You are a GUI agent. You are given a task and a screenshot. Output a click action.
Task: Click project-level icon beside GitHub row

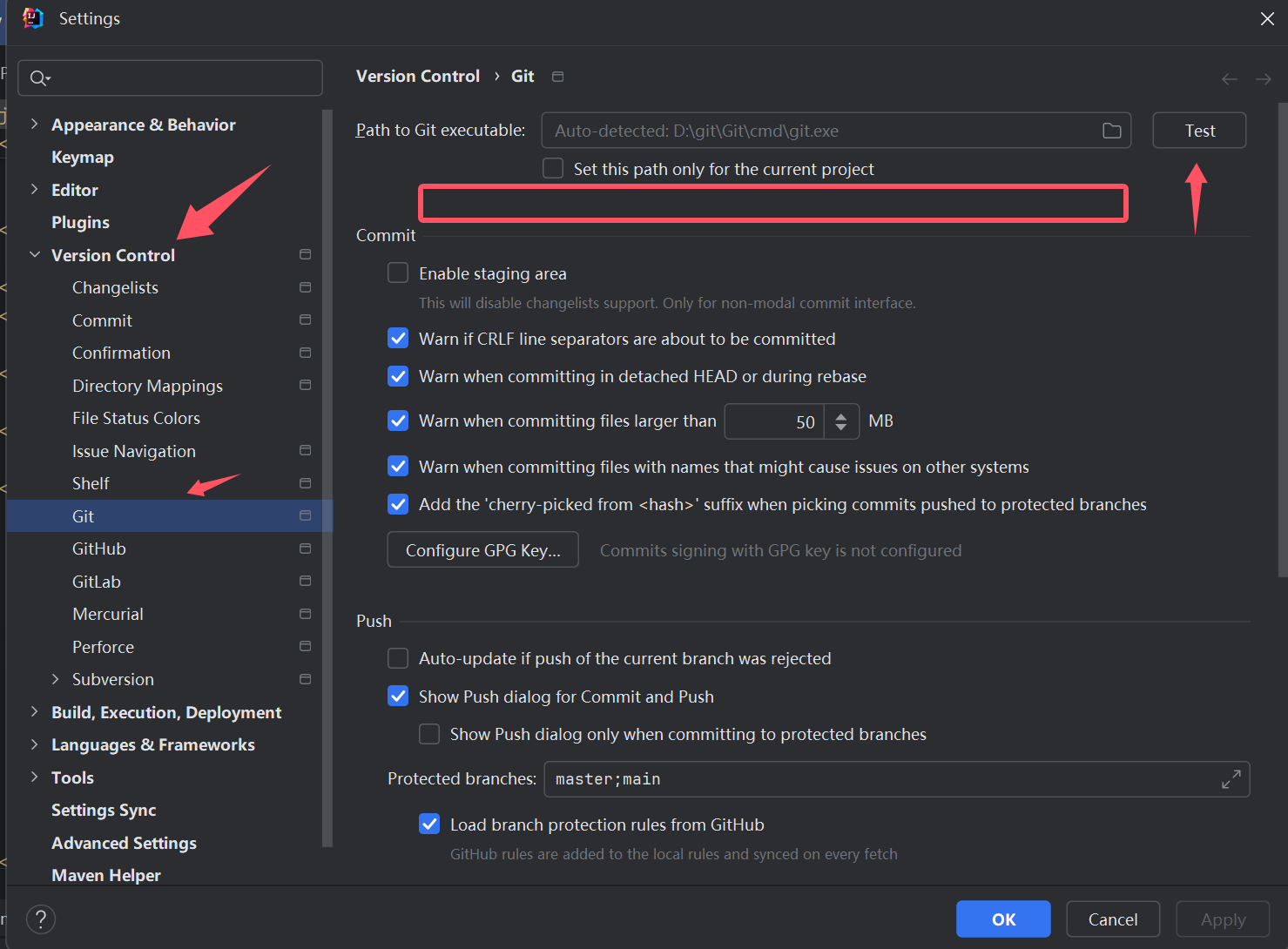point(305,549)
